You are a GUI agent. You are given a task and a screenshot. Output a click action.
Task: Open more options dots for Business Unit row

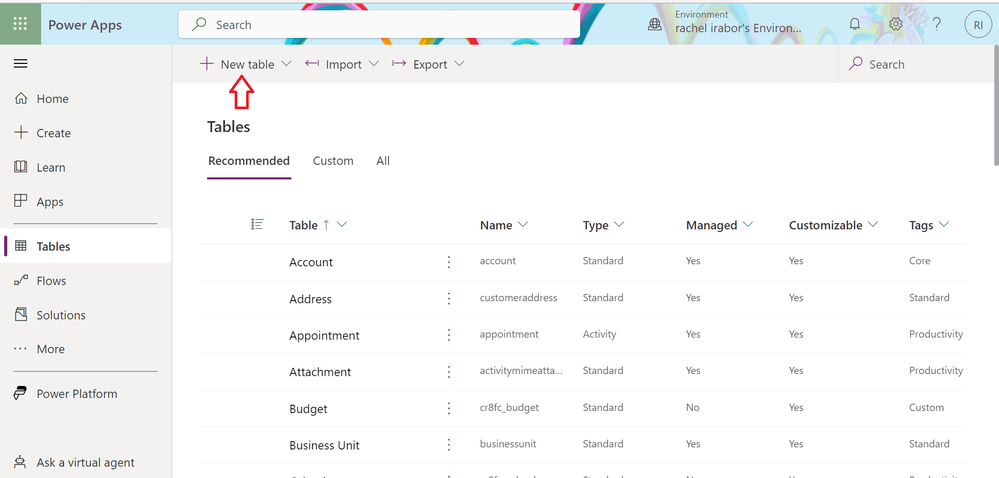click(449, 445)
